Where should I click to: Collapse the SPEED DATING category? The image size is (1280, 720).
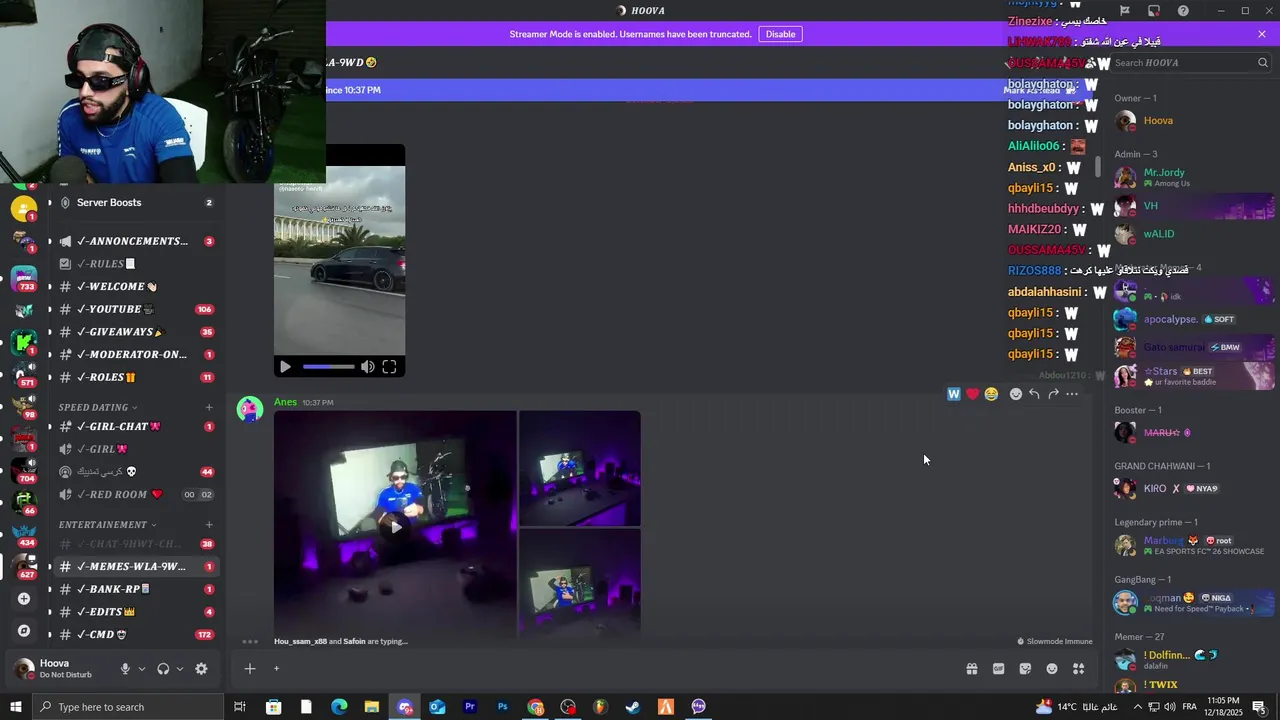98,407
